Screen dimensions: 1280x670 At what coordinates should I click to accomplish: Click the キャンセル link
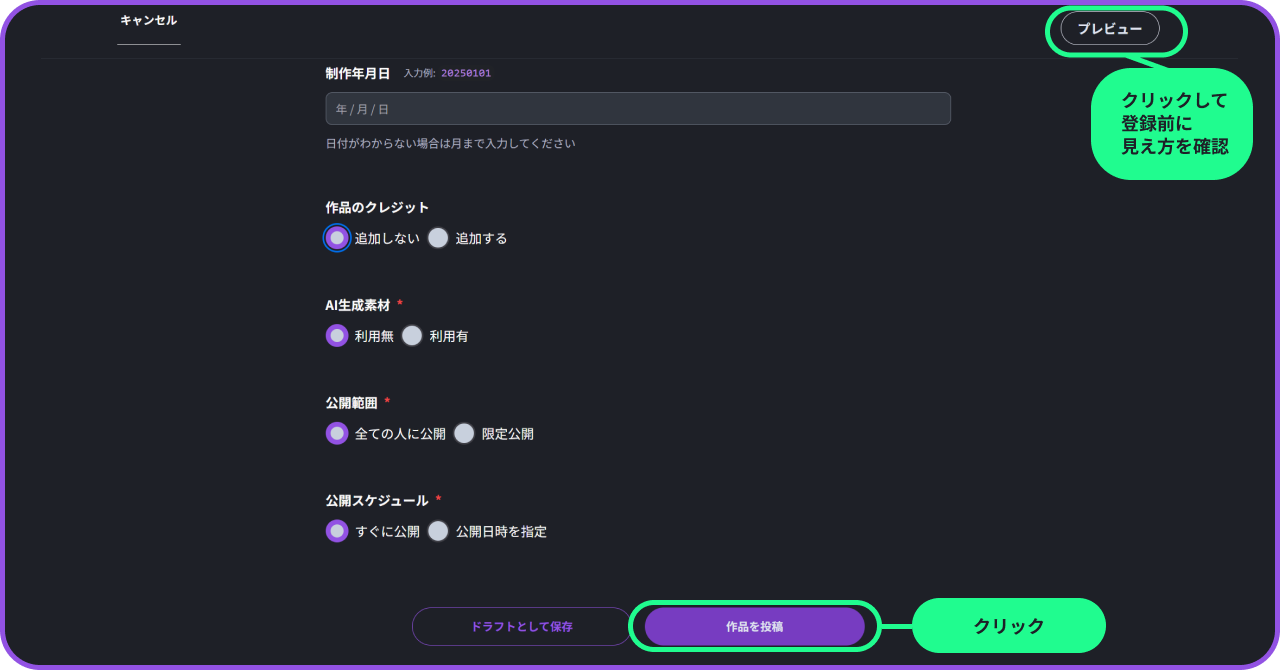pos(148,20)
